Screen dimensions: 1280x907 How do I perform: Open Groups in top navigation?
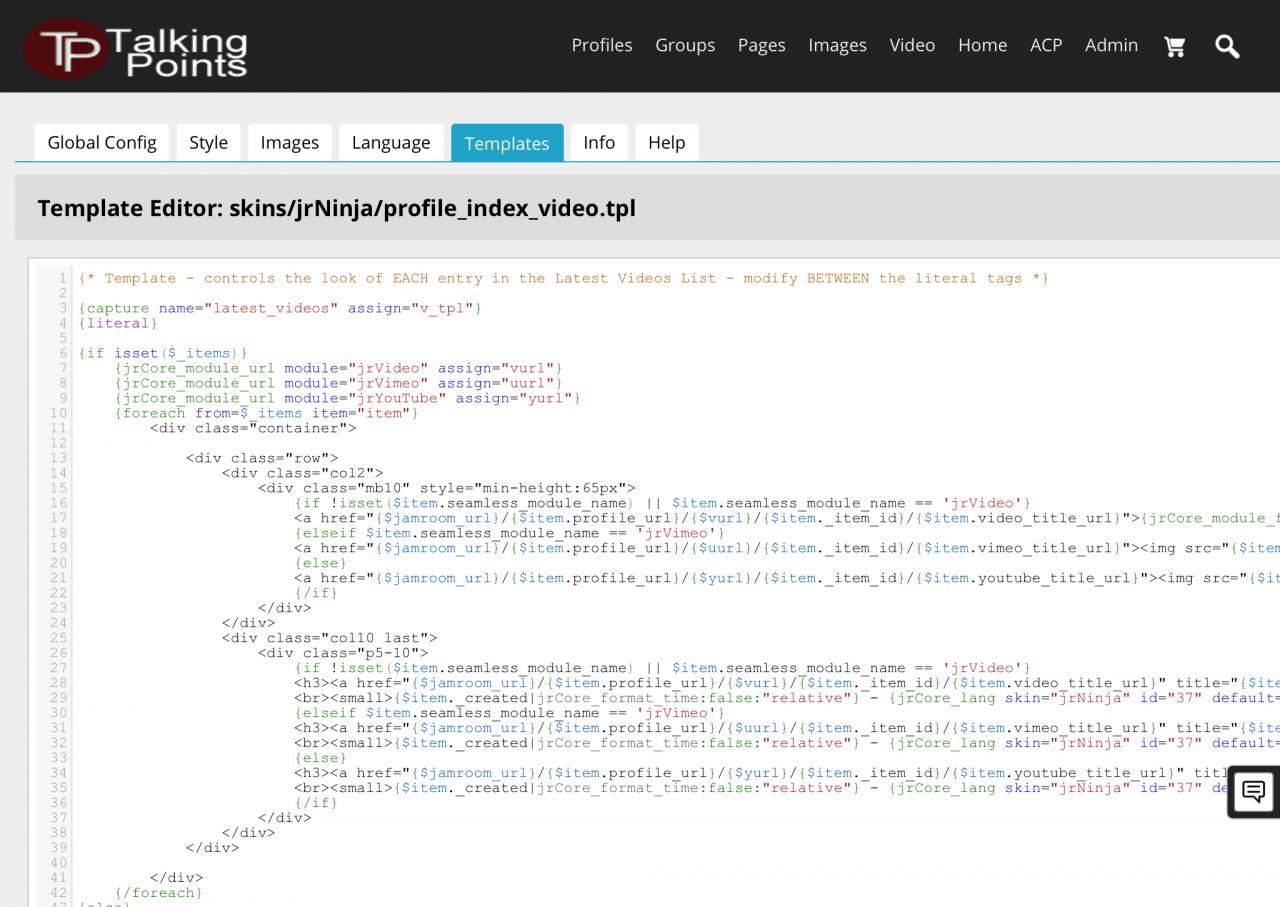click(x=685, y=45)
